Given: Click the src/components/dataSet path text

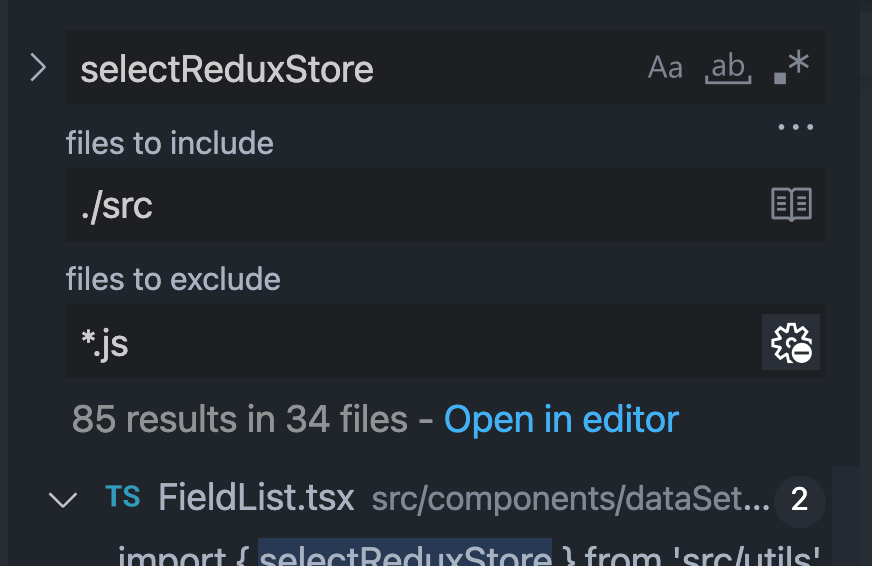Looking at the screenshot, I should [570, 499].
